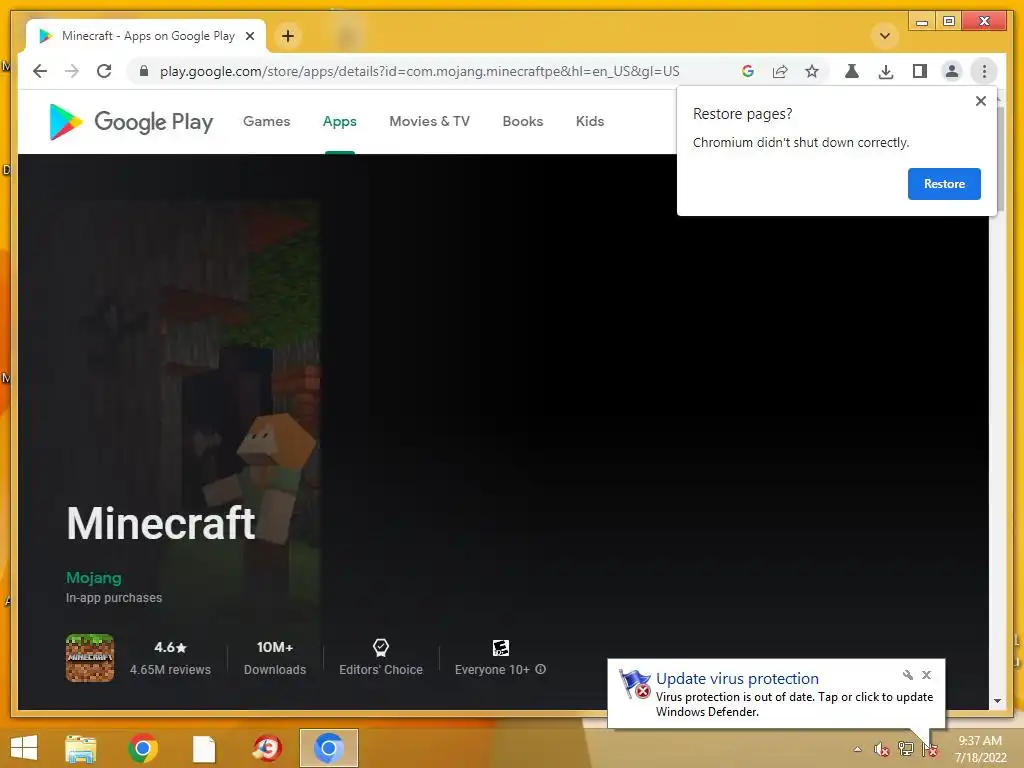Share this page using share icon
The width and height of the screenshot is (1024, 768).
point(780,71)
